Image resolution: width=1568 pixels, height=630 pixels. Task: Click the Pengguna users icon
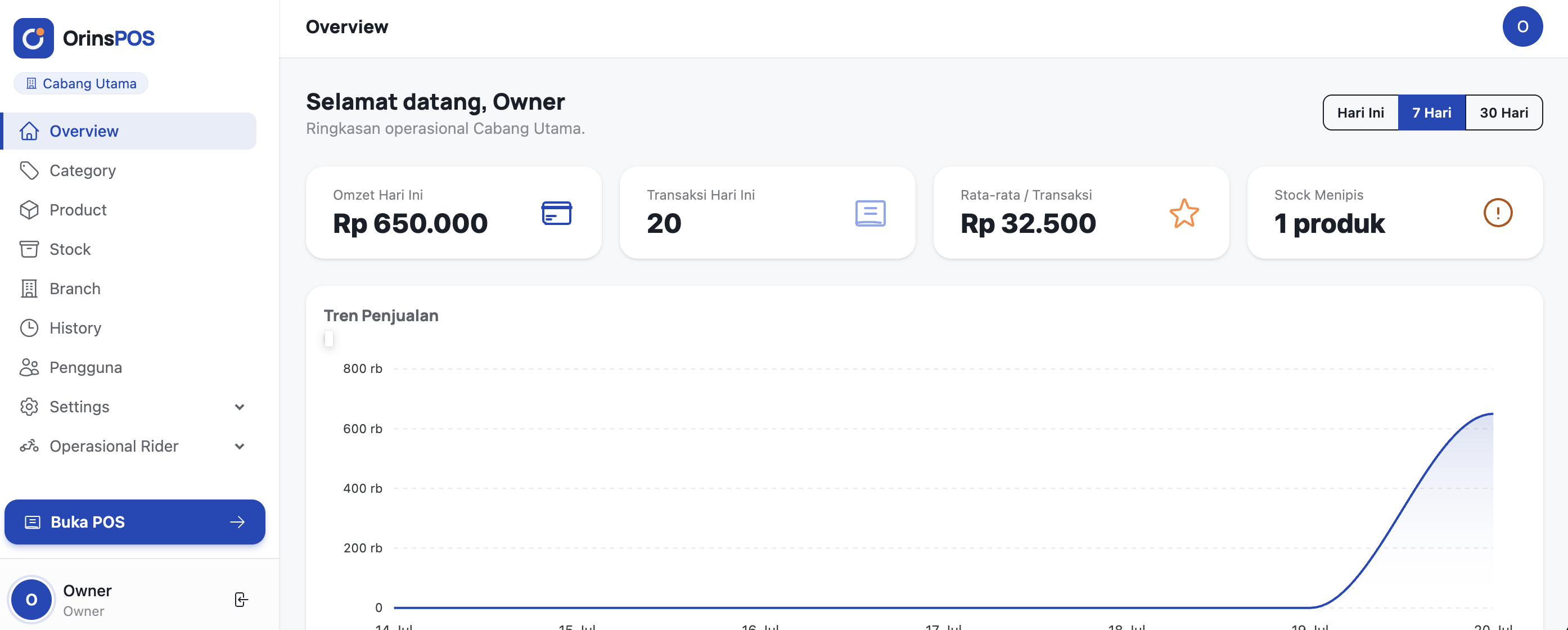(29, 368)
